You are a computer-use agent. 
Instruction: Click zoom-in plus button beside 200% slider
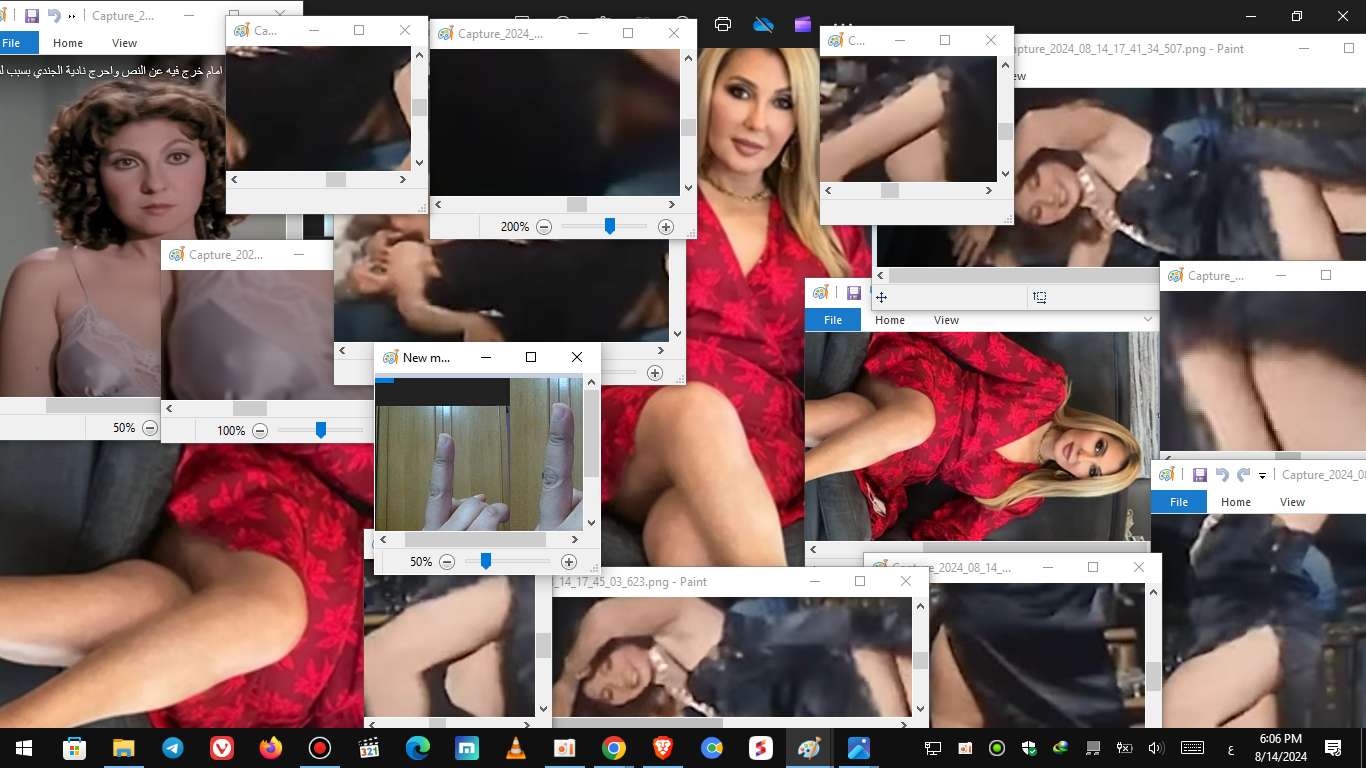click(x=666, y=227)
